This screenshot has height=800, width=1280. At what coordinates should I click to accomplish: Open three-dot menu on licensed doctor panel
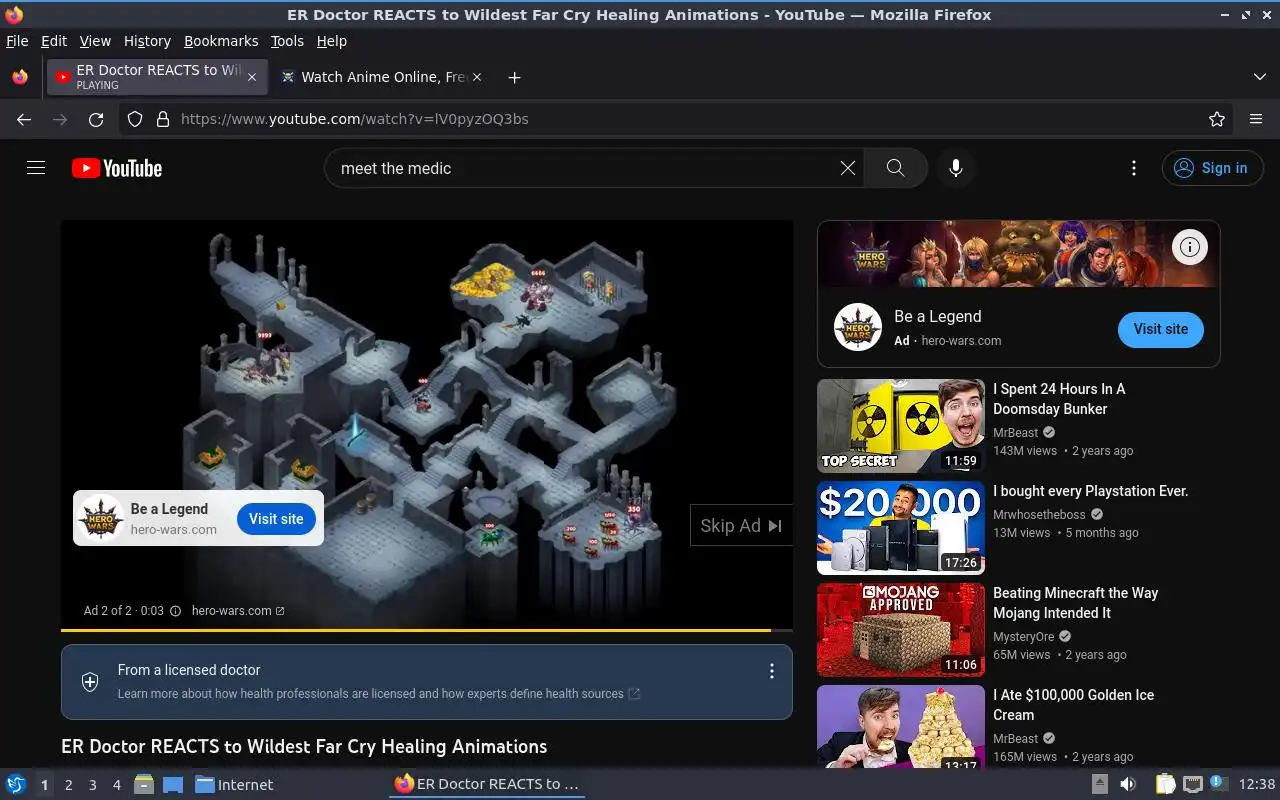[771, 671]
